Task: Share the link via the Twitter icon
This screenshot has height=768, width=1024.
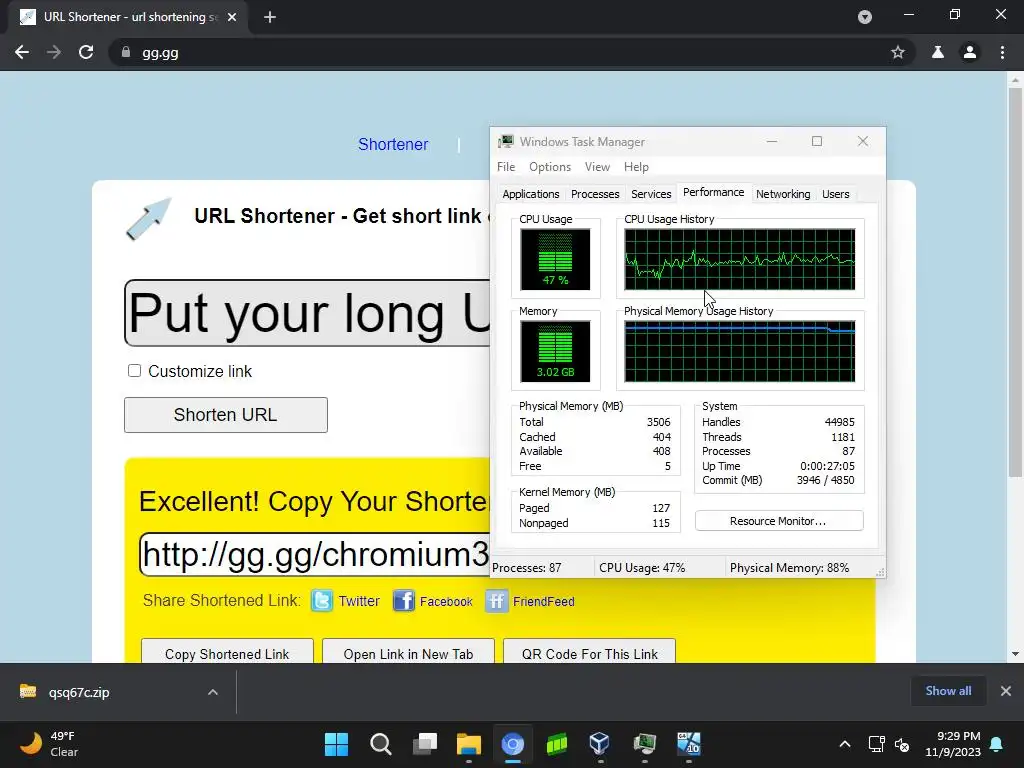Action: pos(322,601)
